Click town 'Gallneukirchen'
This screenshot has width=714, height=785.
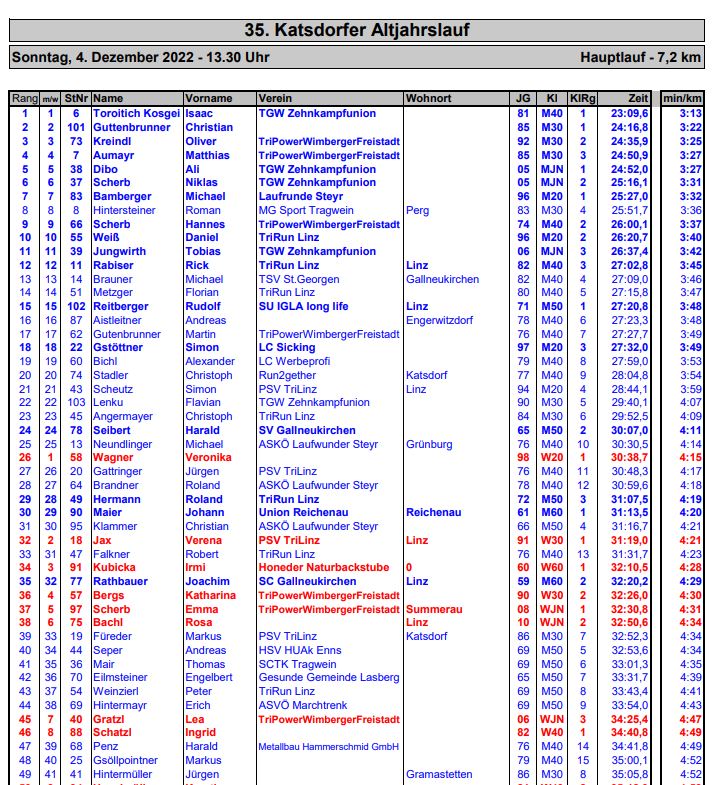pyautogui.click(x=443, y=280)
